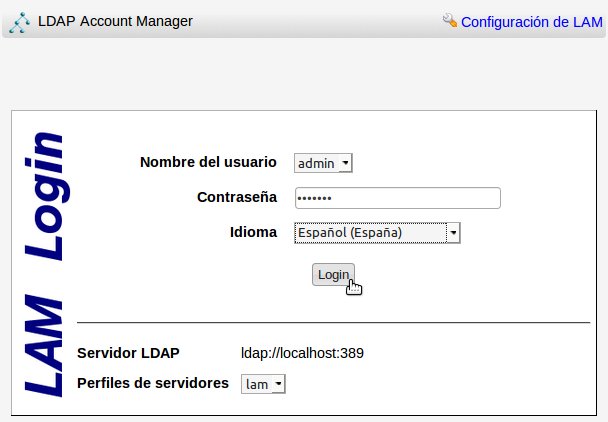Select the ldap://localhost:389 server address text

click(x=302, y=353)
